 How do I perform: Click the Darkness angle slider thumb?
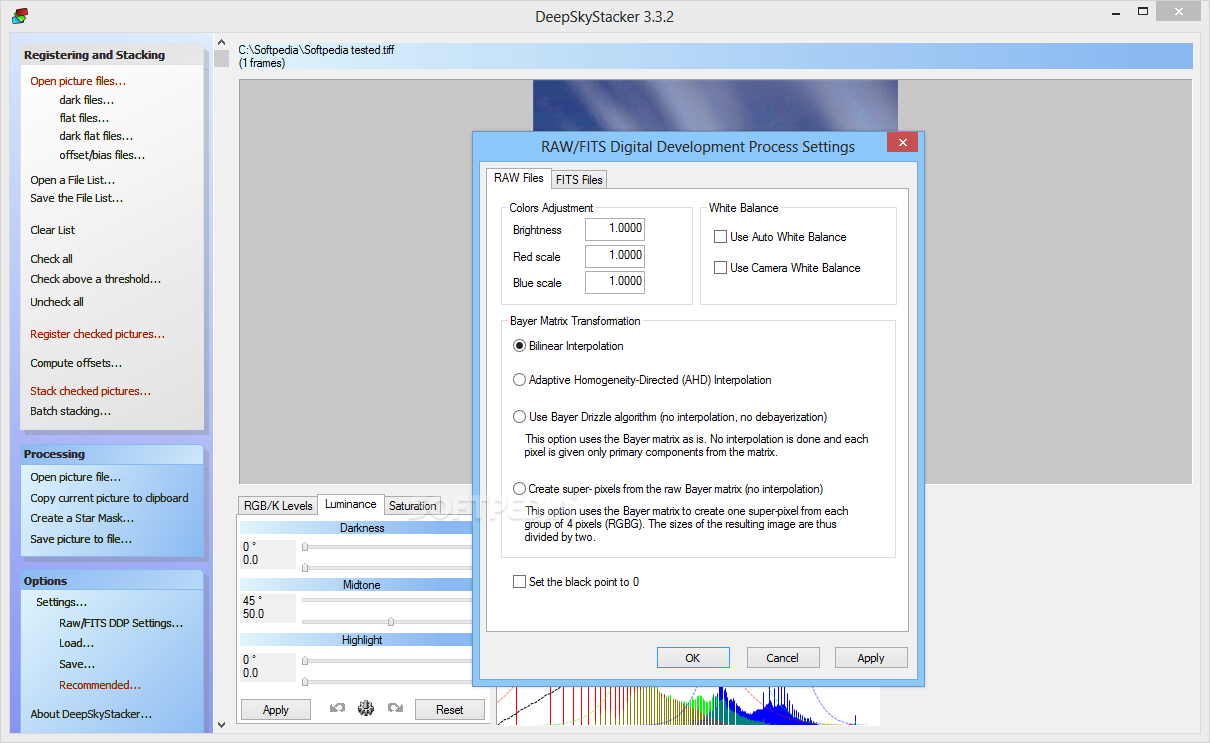tap(305, 547)
